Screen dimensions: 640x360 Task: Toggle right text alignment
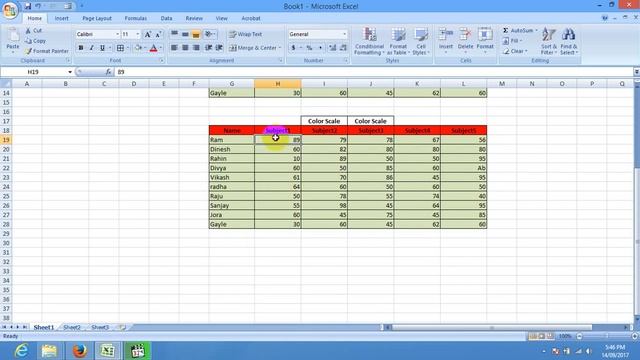click(196, 48)
